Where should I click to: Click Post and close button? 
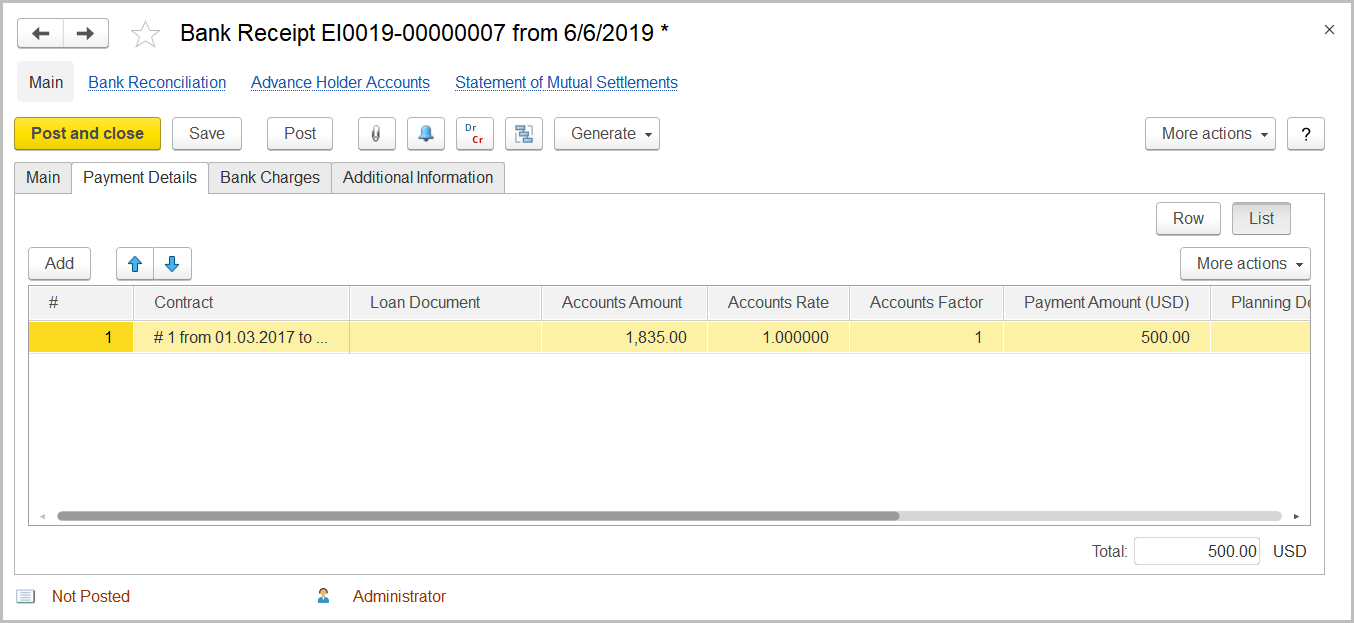[x=88, y=134]
